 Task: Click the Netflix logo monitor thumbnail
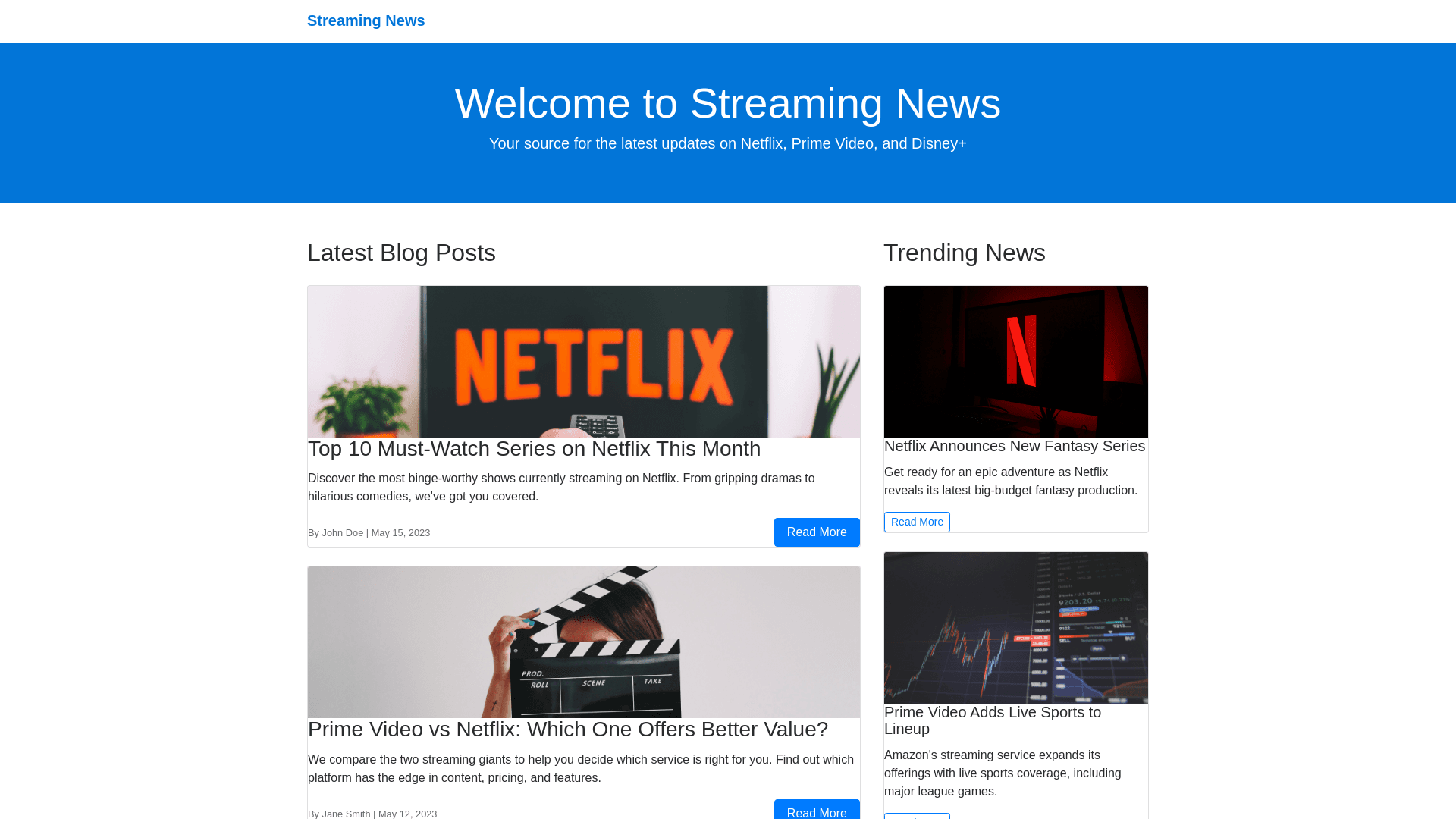[1015, 361]
